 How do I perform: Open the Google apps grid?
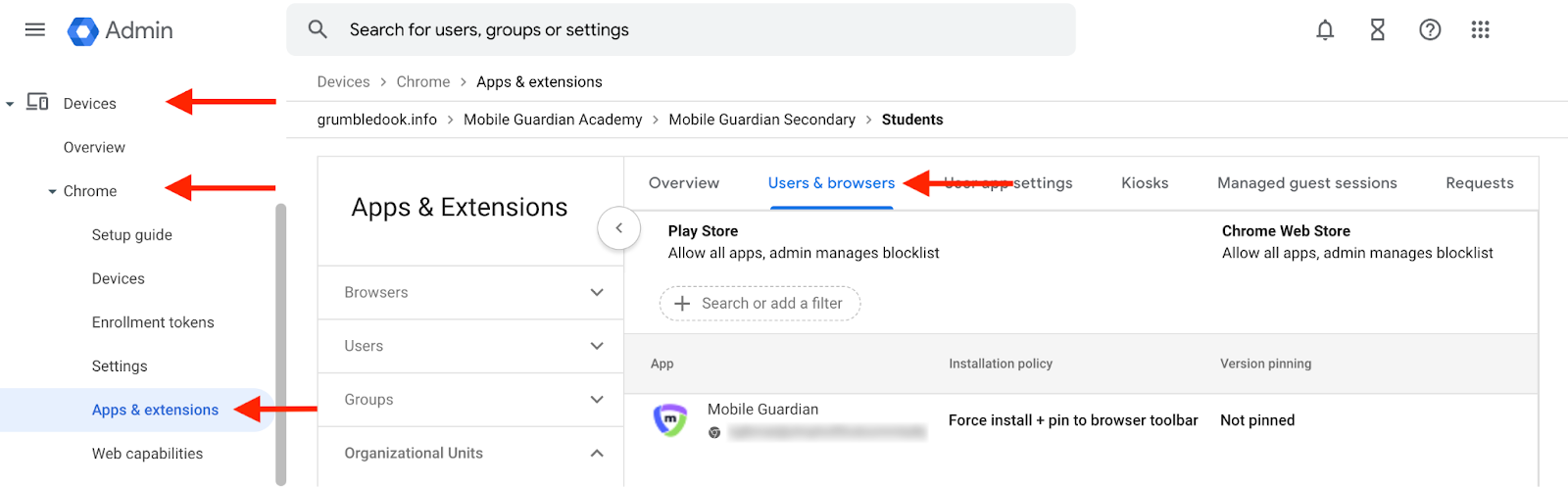click(x=1480, y=30)
